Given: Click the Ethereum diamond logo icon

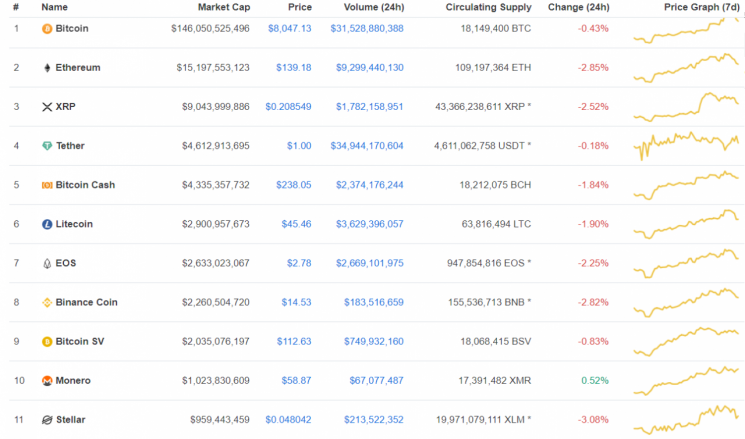Looking at the screenshot, I should [47, 68].
